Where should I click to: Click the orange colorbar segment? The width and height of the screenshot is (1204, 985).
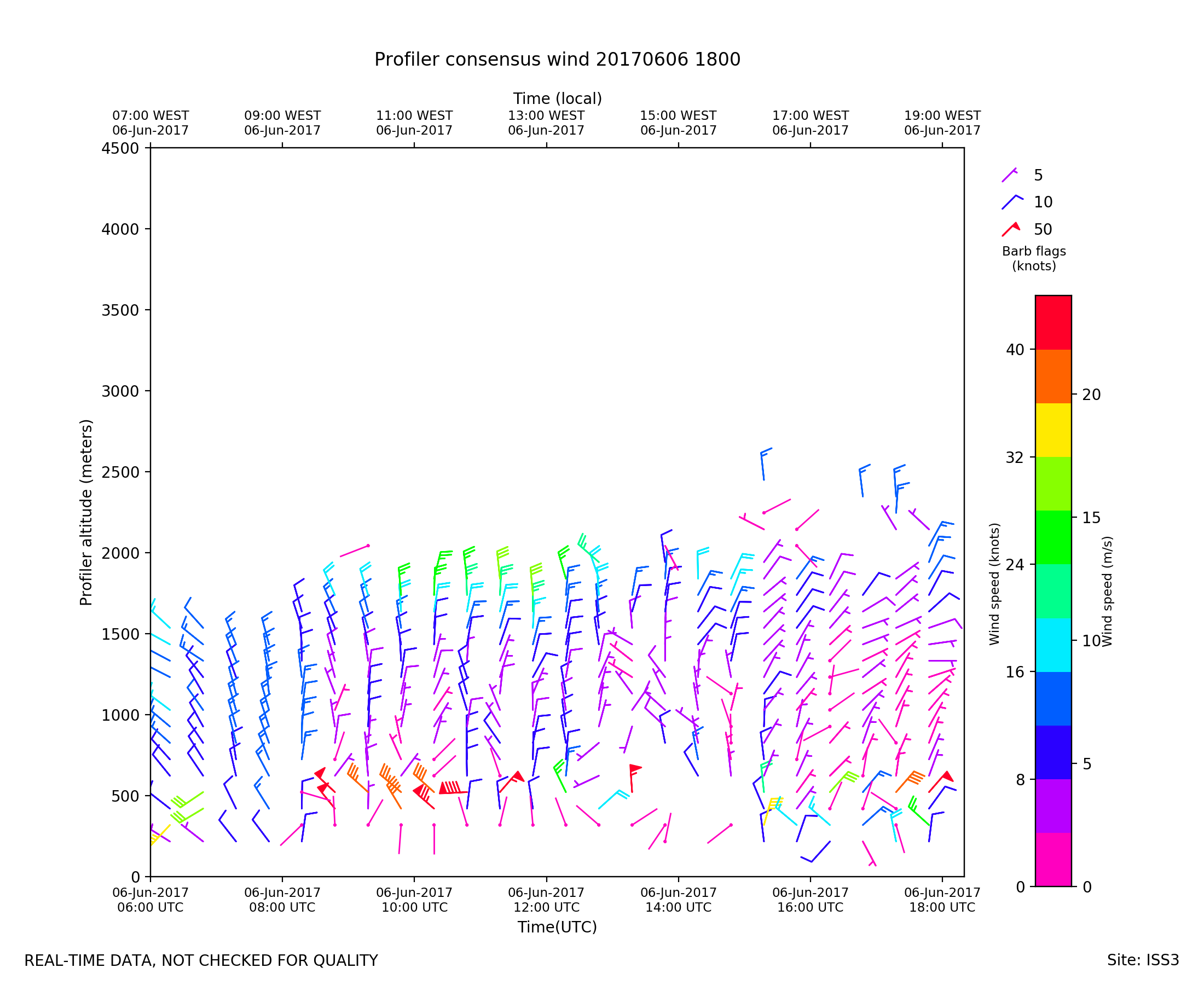coord(1053,376)
